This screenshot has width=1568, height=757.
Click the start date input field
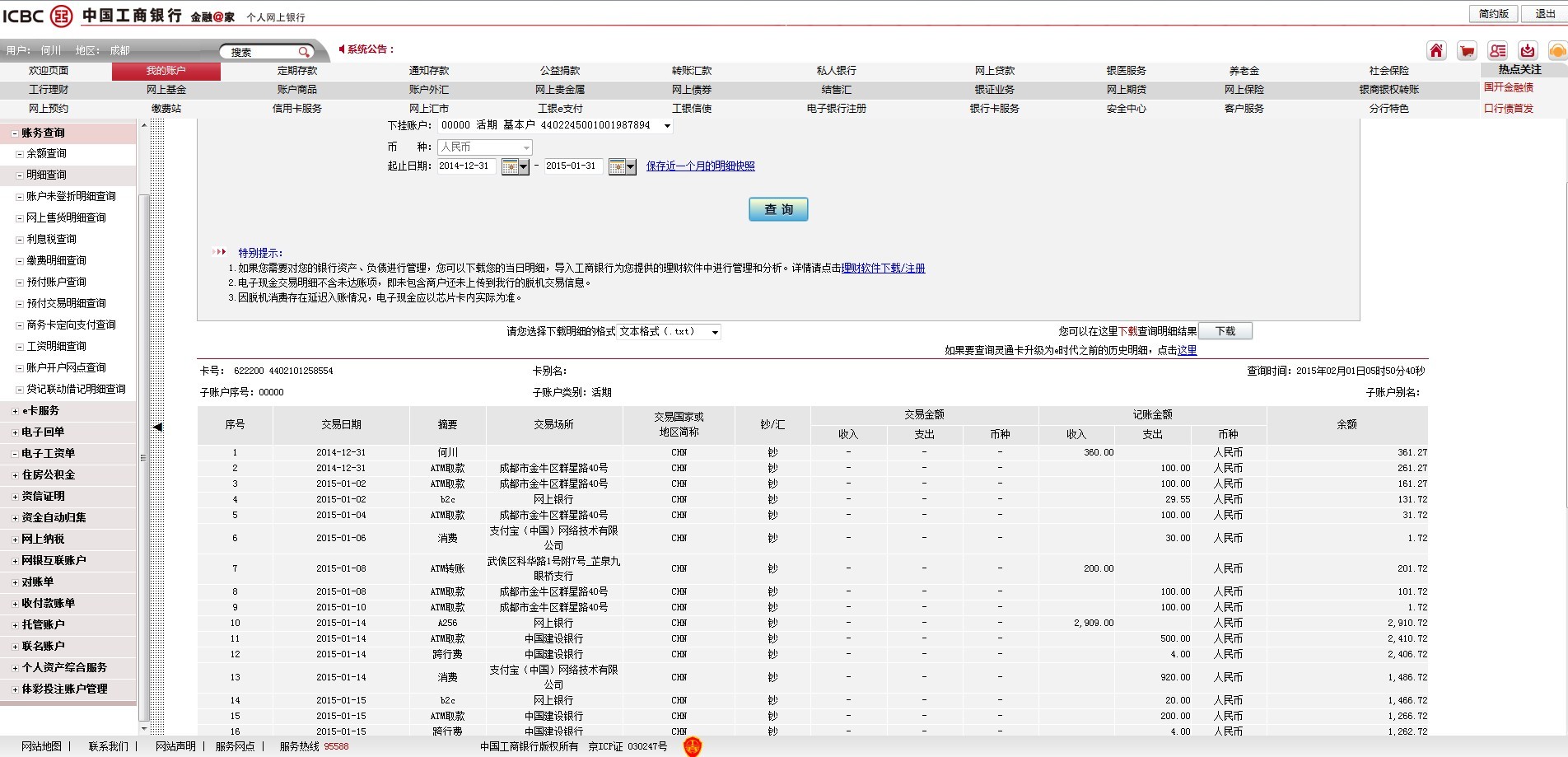coord(466,166)
